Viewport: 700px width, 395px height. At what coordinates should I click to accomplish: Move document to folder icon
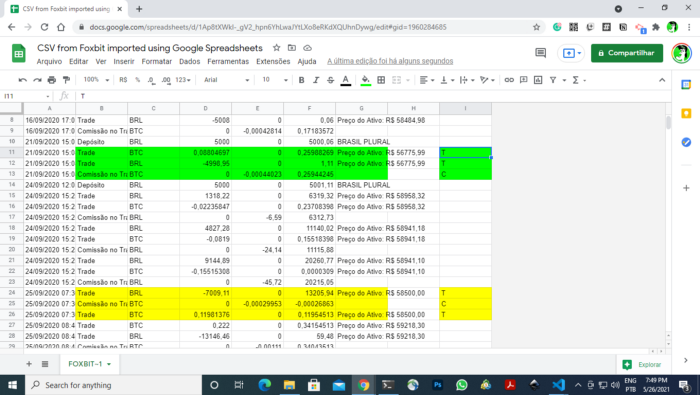pyautogui.click(x=292, y=48)
